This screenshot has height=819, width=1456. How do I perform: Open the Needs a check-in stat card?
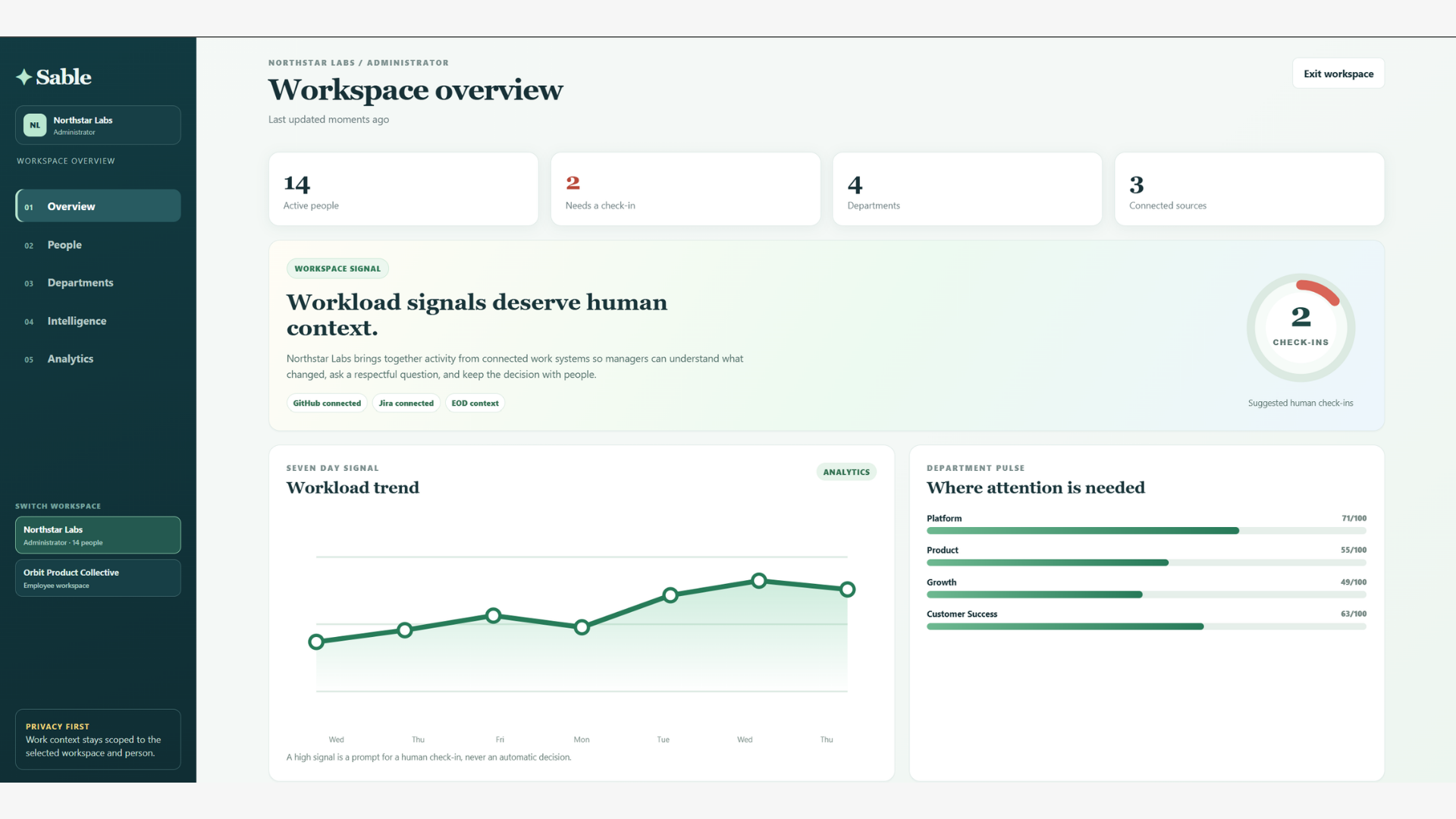pyautogui.click(x=686, y=189)
